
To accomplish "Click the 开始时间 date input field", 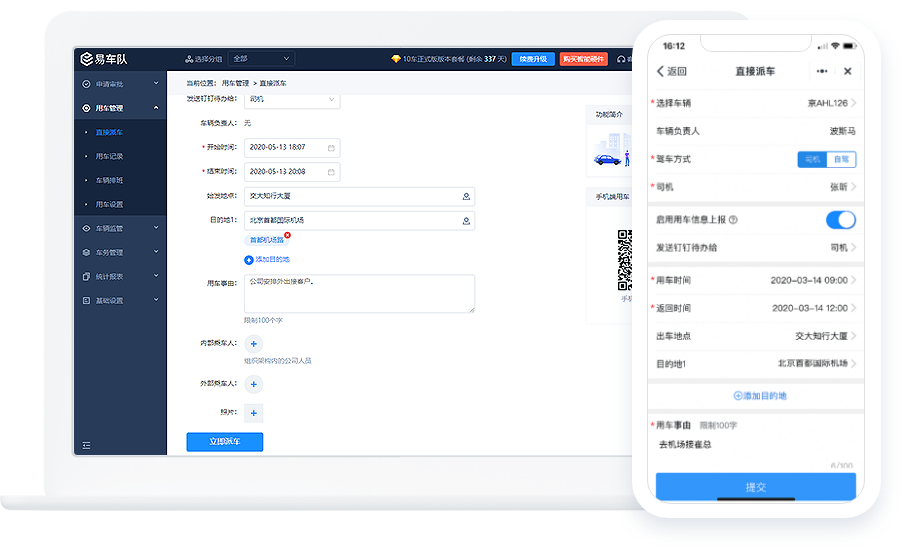I will (x=292, y=148).
